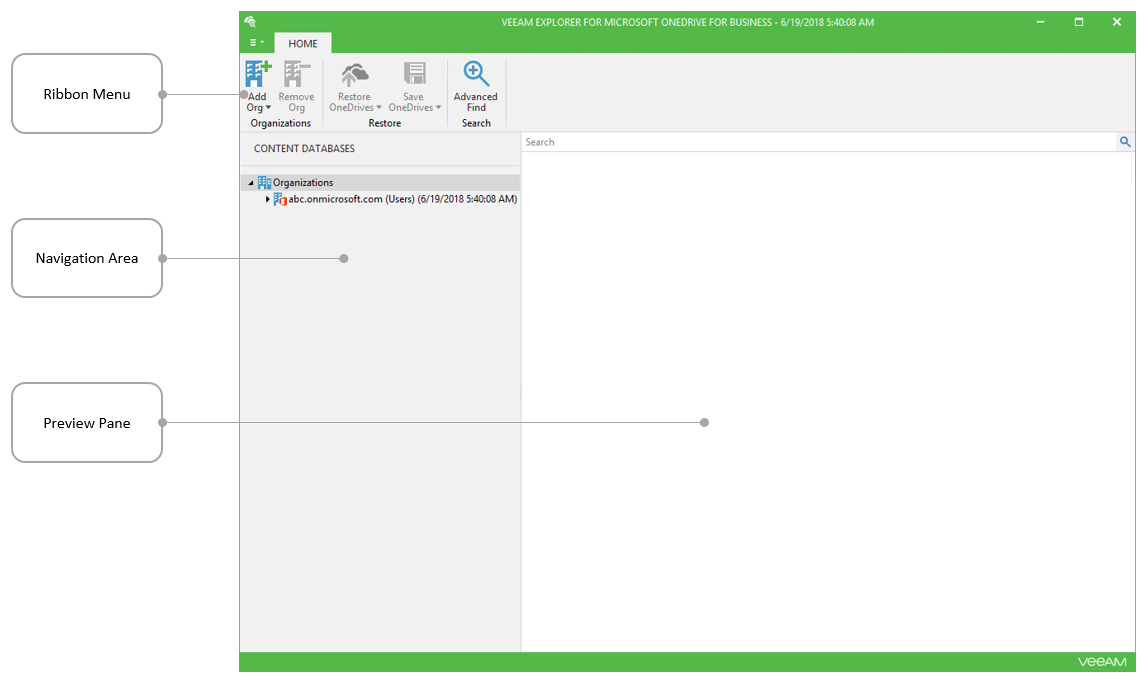Focus the Search input field
This screenshot has height=680, width=1148.
(819, 142)
